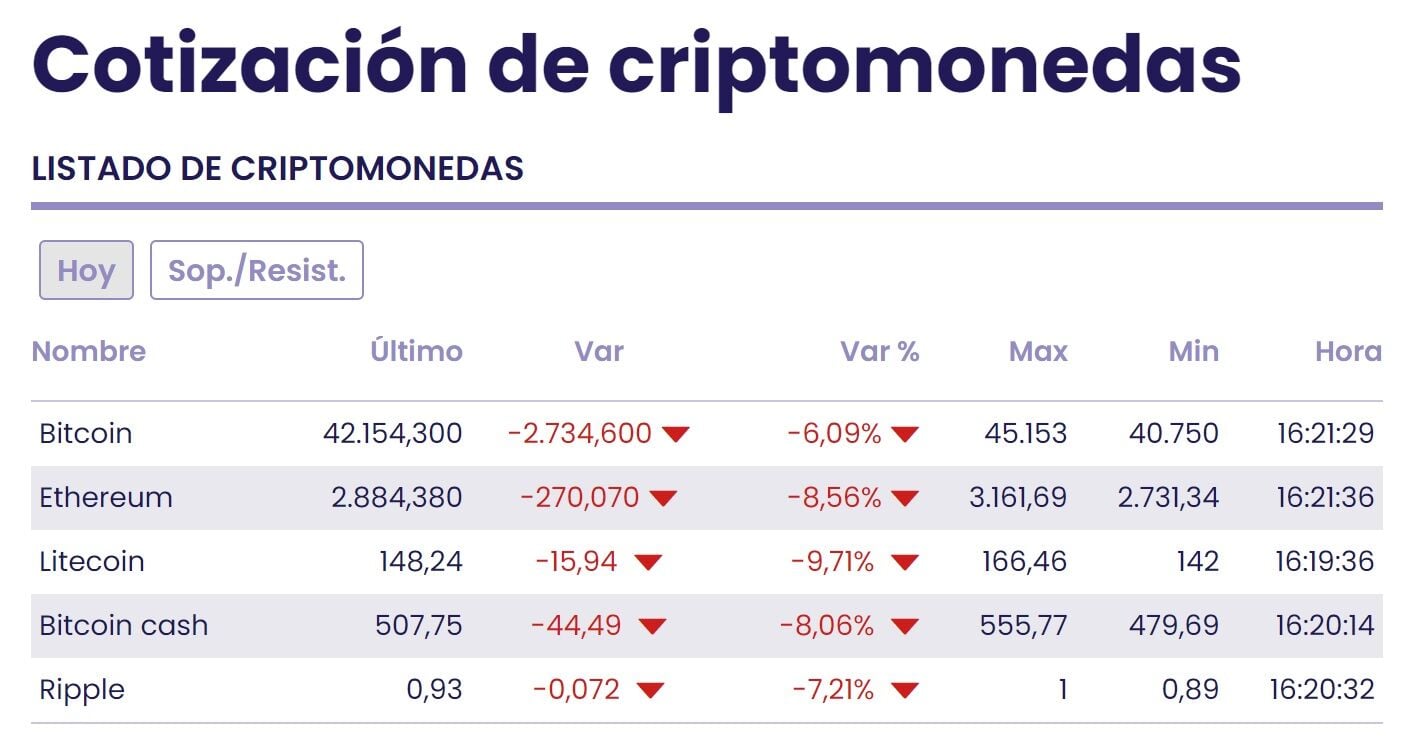Open the Ripple quote link

[82, 690]
